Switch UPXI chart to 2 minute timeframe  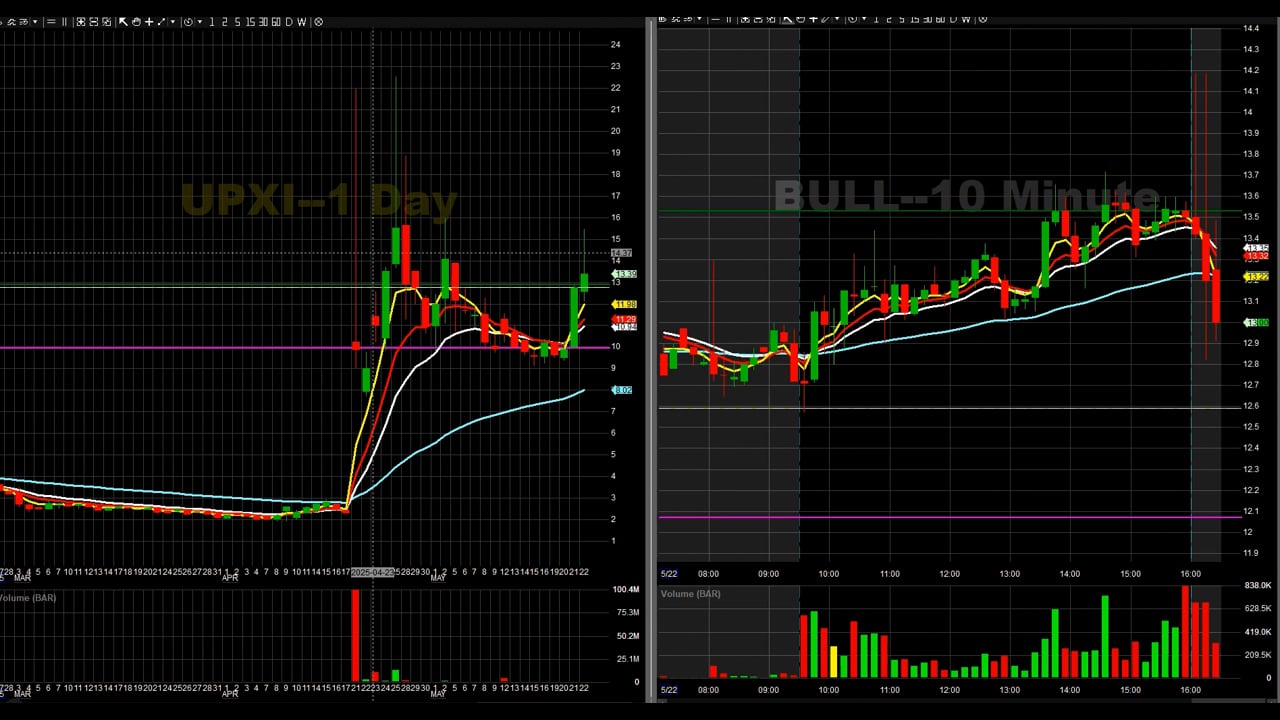[x=225, y=22]
